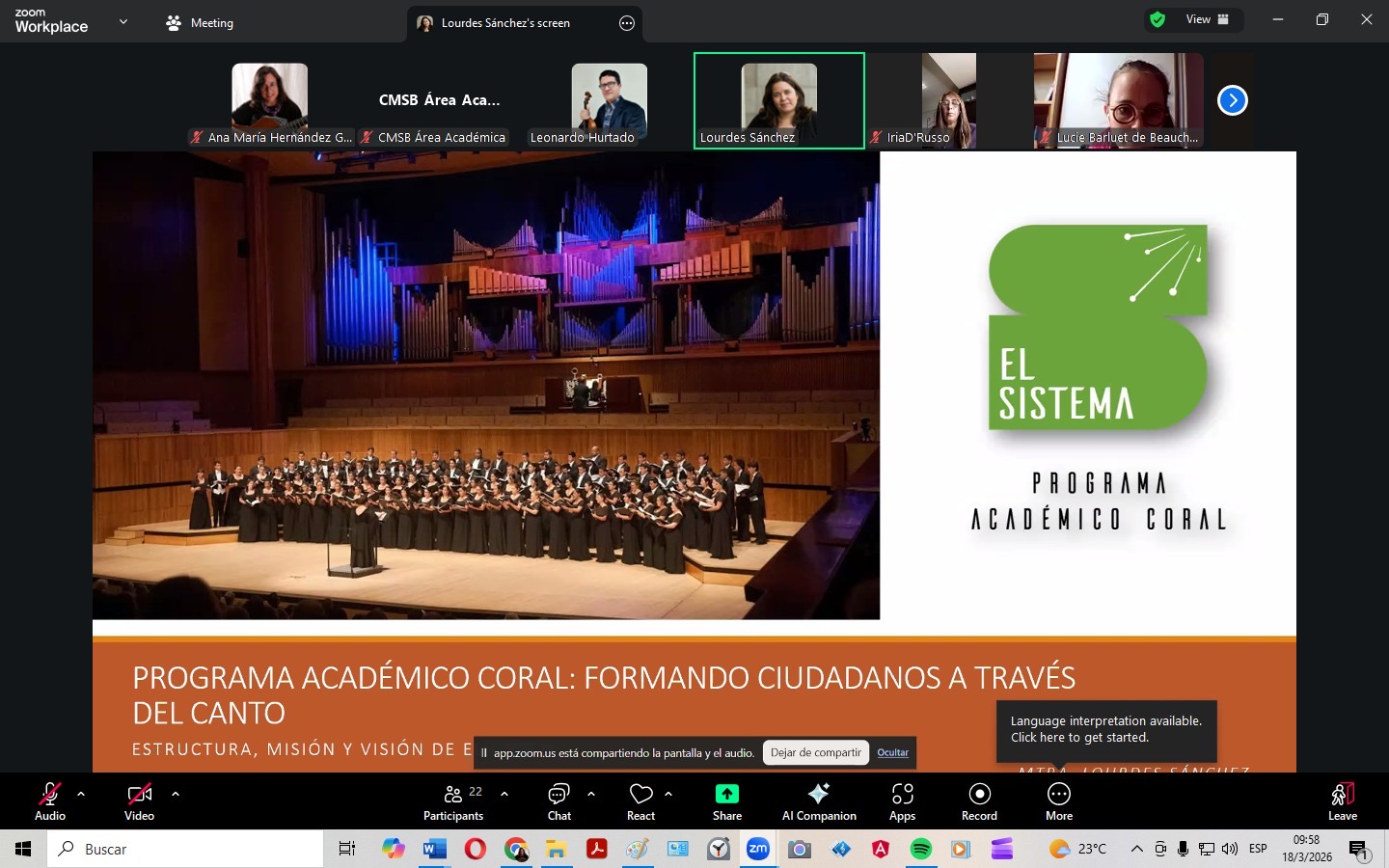Open the meeting Chat

pos(559,801)
